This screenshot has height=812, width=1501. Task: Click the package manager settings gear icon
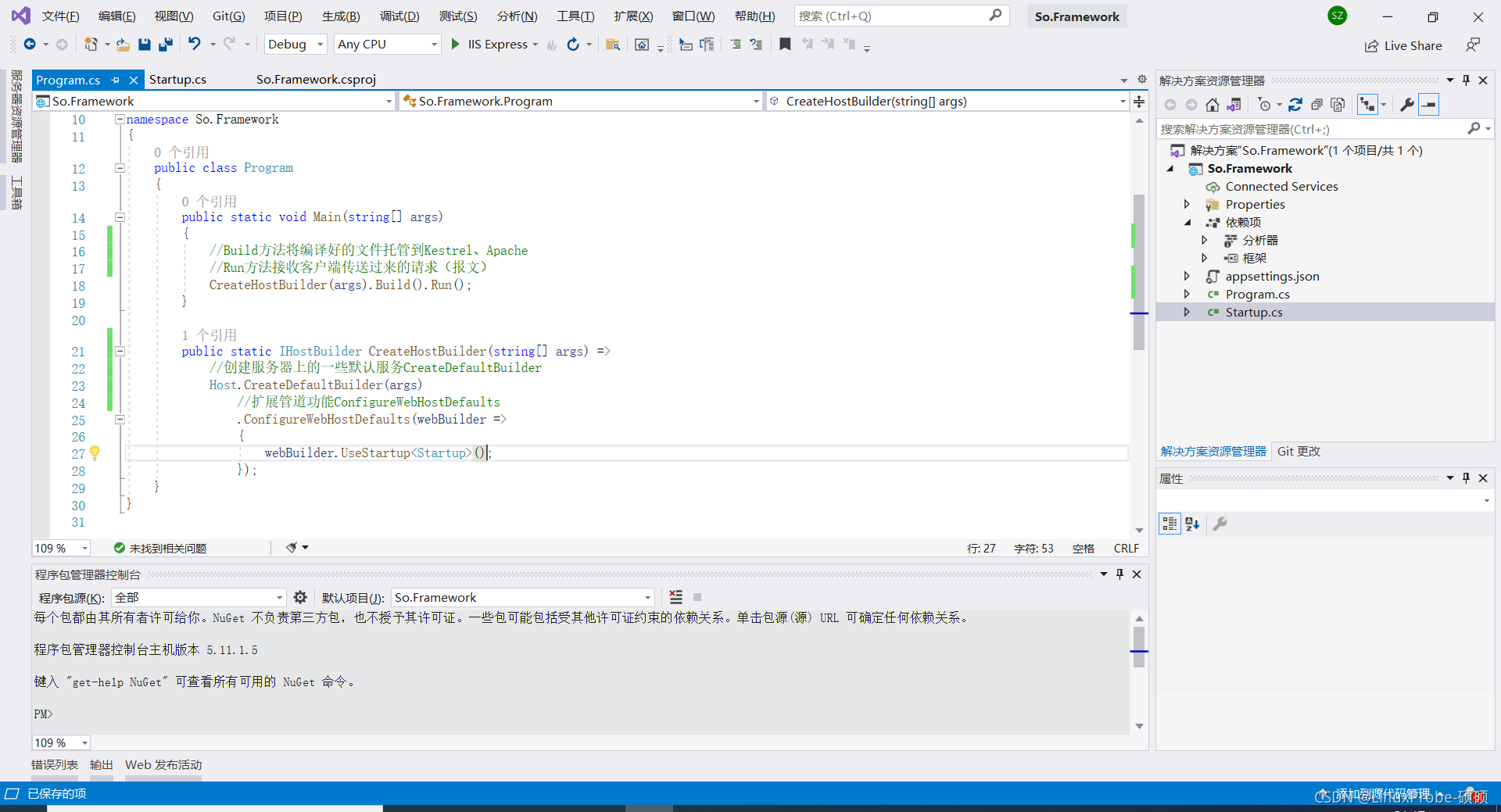click(300, 598)
